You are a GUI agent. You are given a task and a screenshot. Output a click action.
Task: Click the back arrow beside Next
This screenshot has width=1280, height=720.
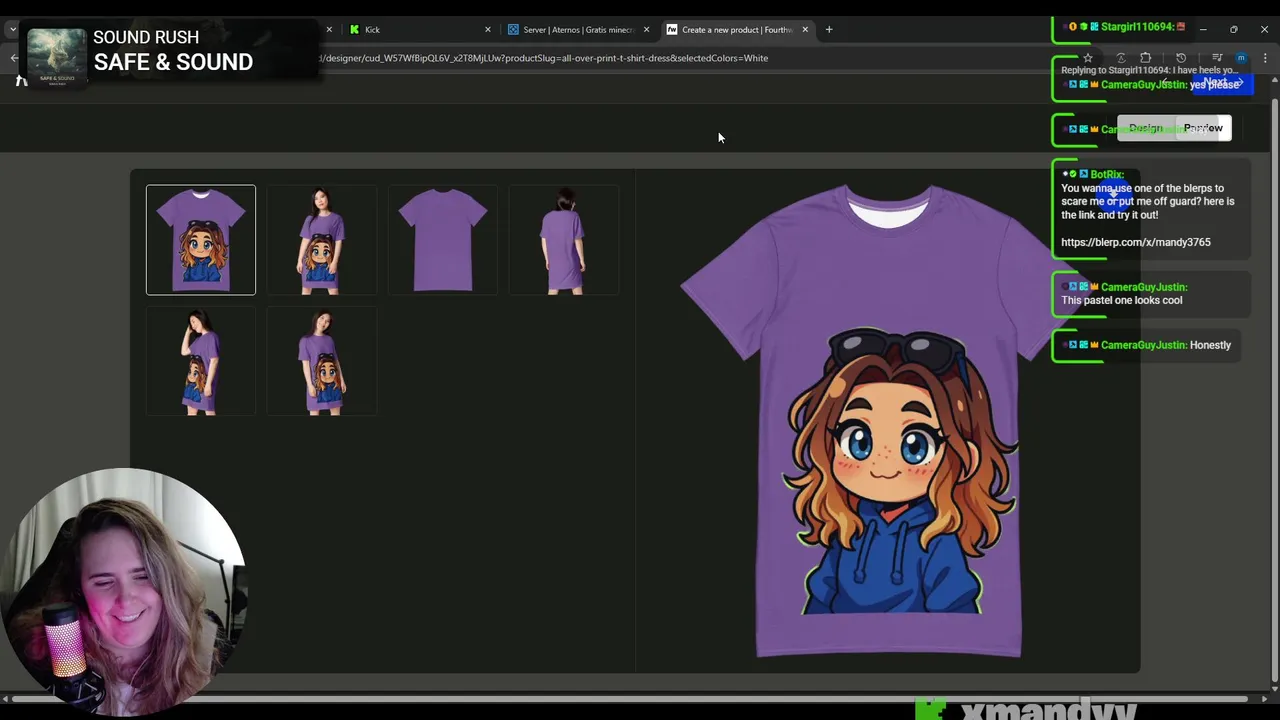point(1166,83)
